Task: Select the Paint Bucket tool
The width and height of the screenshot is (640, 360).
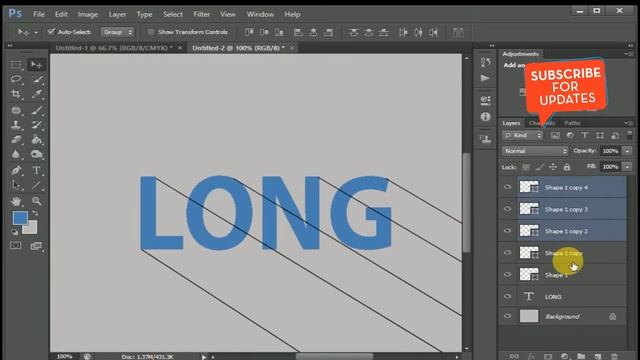Action: 37,140
